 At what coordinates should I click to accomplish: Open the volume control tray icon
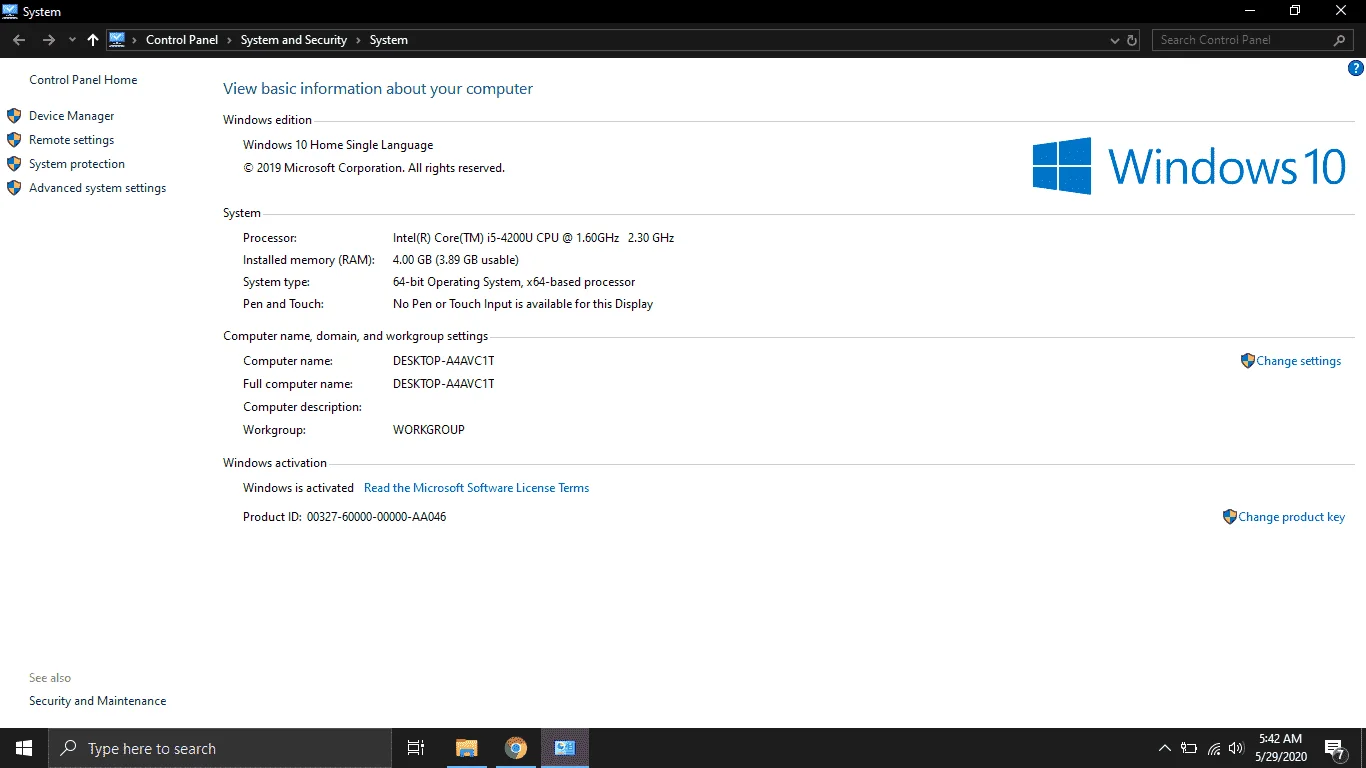point(1237,748)
